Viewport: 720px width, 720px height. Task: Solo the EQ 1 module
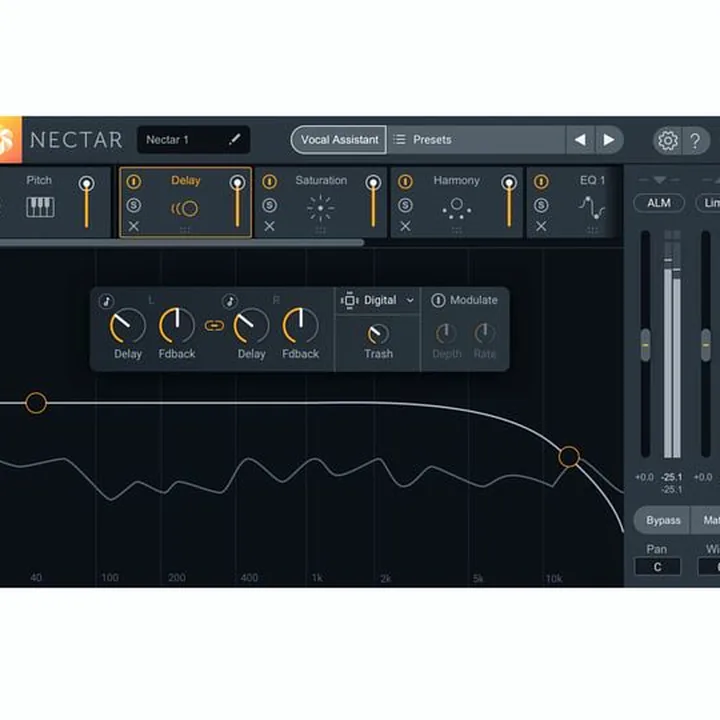point(541,205)
